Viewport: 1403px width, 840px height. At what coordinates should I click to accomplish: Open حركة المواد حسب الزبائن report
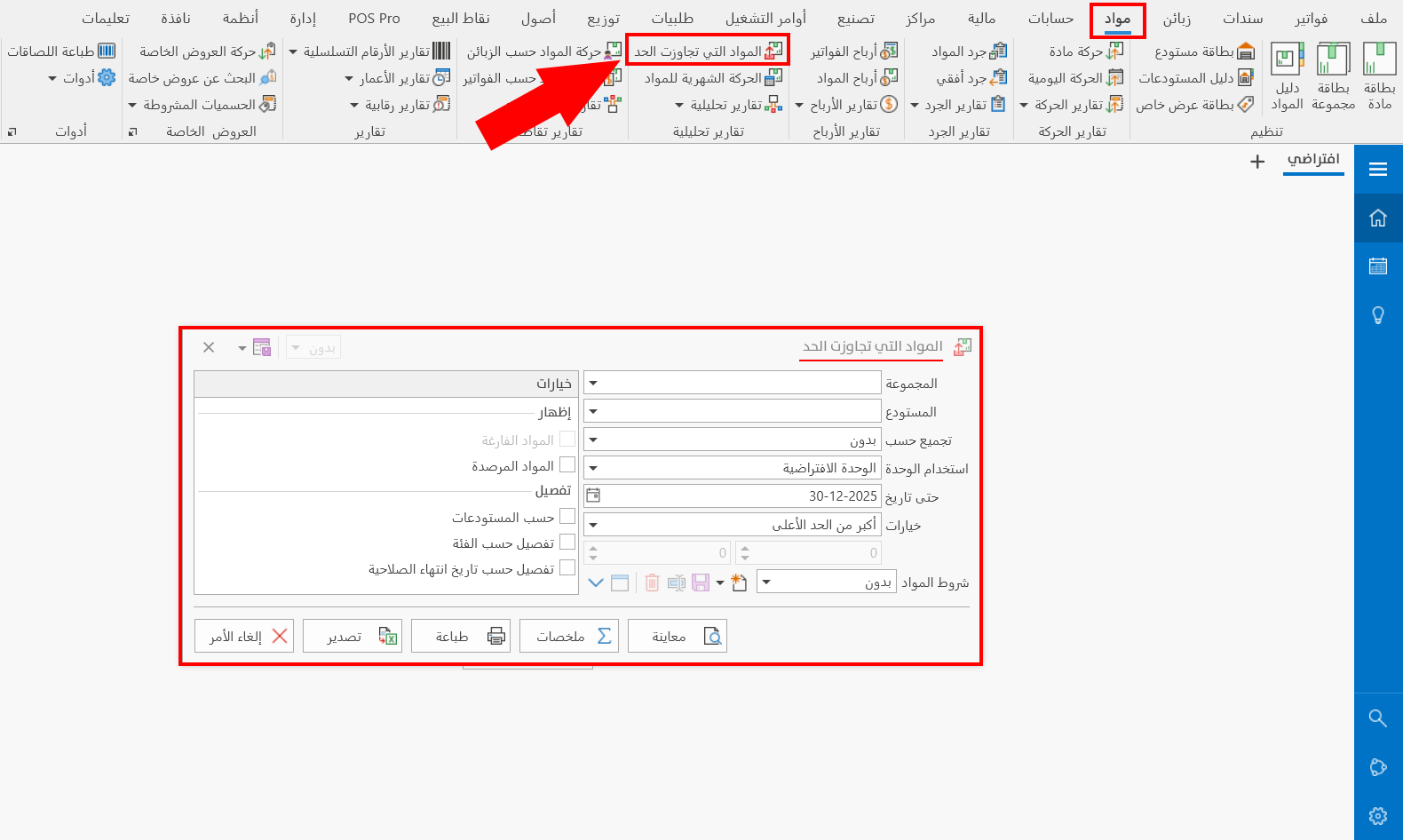coord(543,52)
